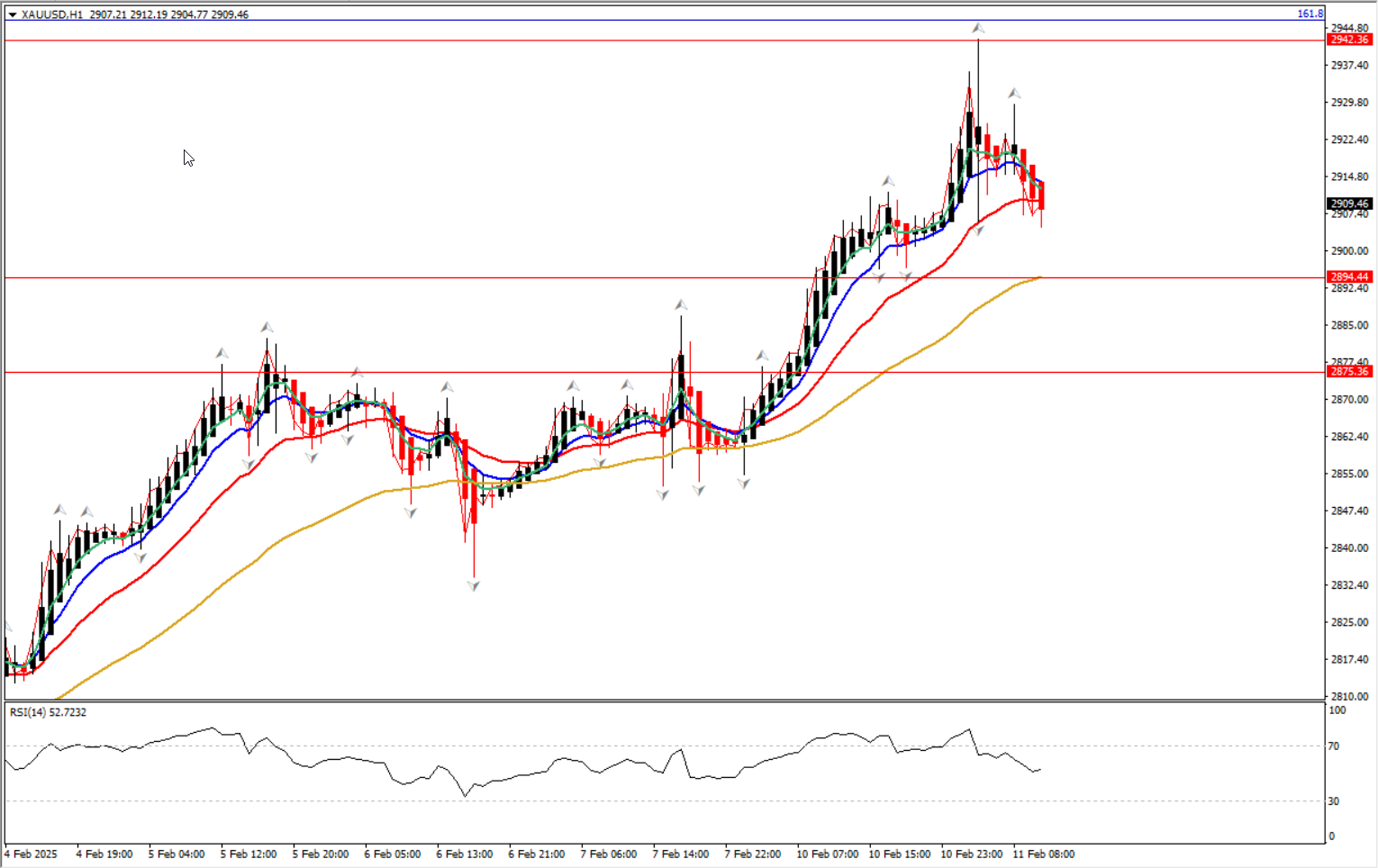Click the 10 Feb 23:00 time label
The width and height of the screenshot is (1378, 868).
[971, 854]
